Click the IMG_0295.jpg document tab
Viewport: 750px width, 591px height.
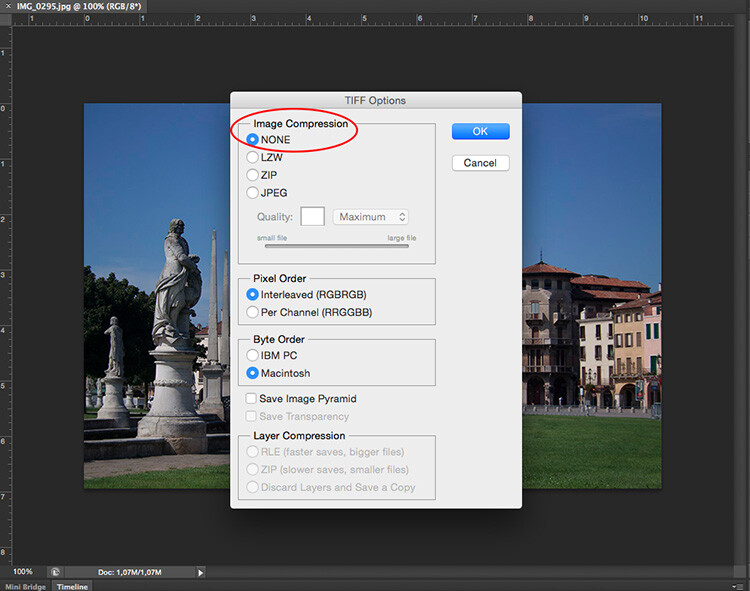point(74,6)
